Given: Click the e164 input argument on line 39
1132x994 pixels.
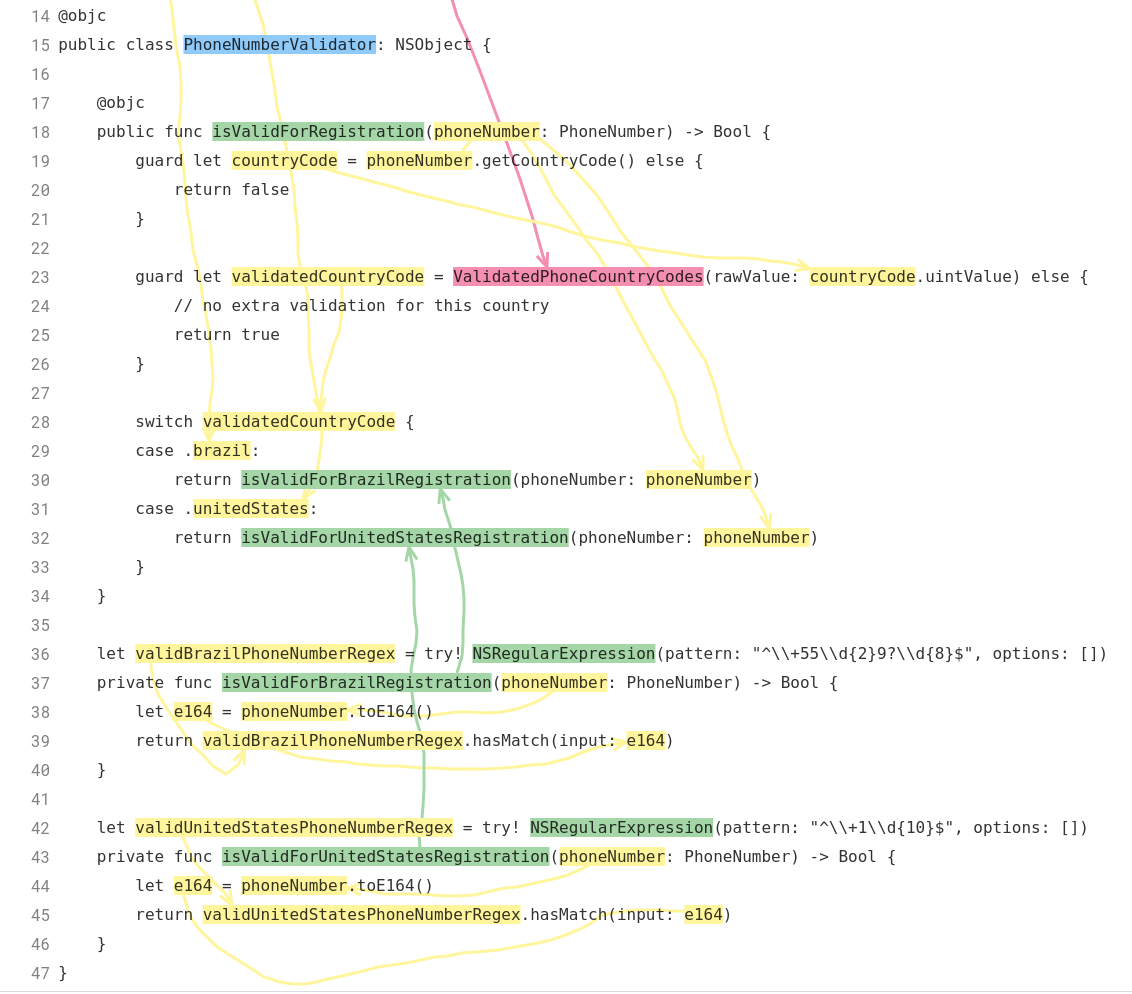Looking at the screenshot, I should 645,741.
